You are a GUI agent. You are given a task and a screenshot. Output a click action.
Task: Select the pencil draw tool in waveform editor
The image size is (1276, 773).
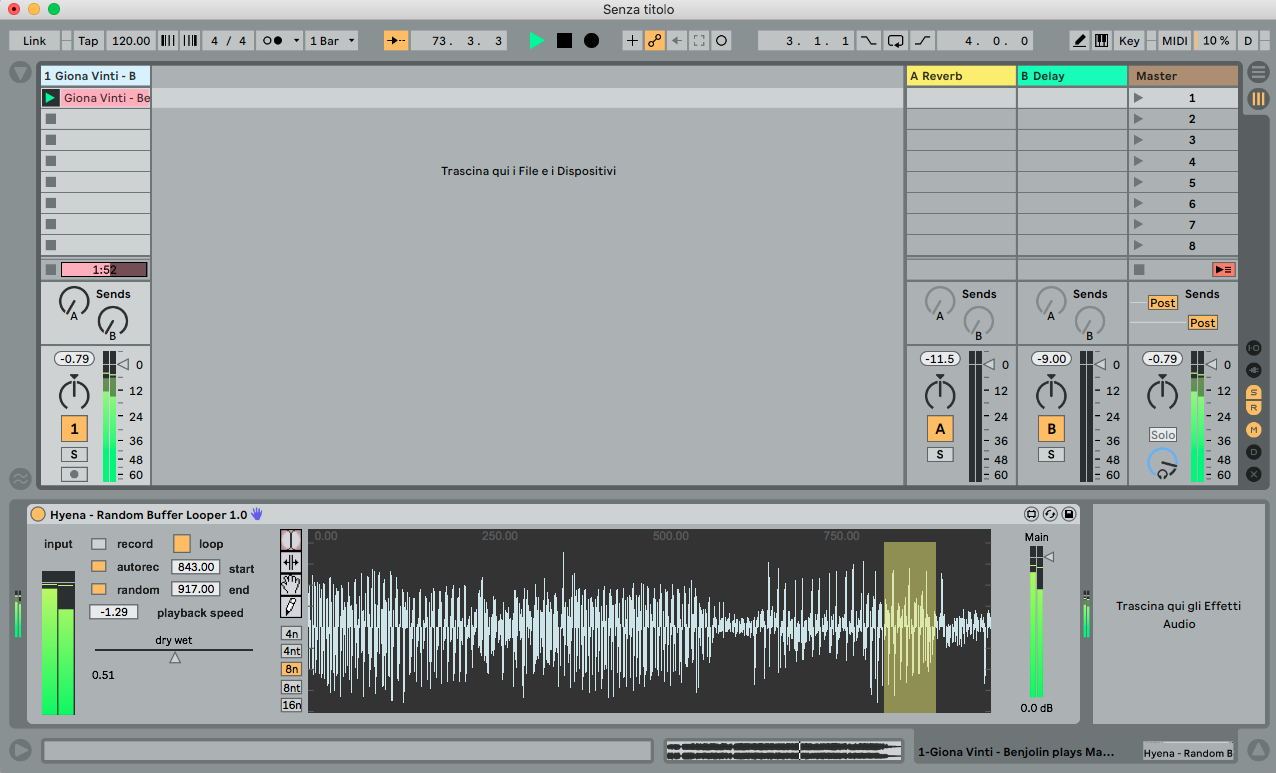point(291,606)
